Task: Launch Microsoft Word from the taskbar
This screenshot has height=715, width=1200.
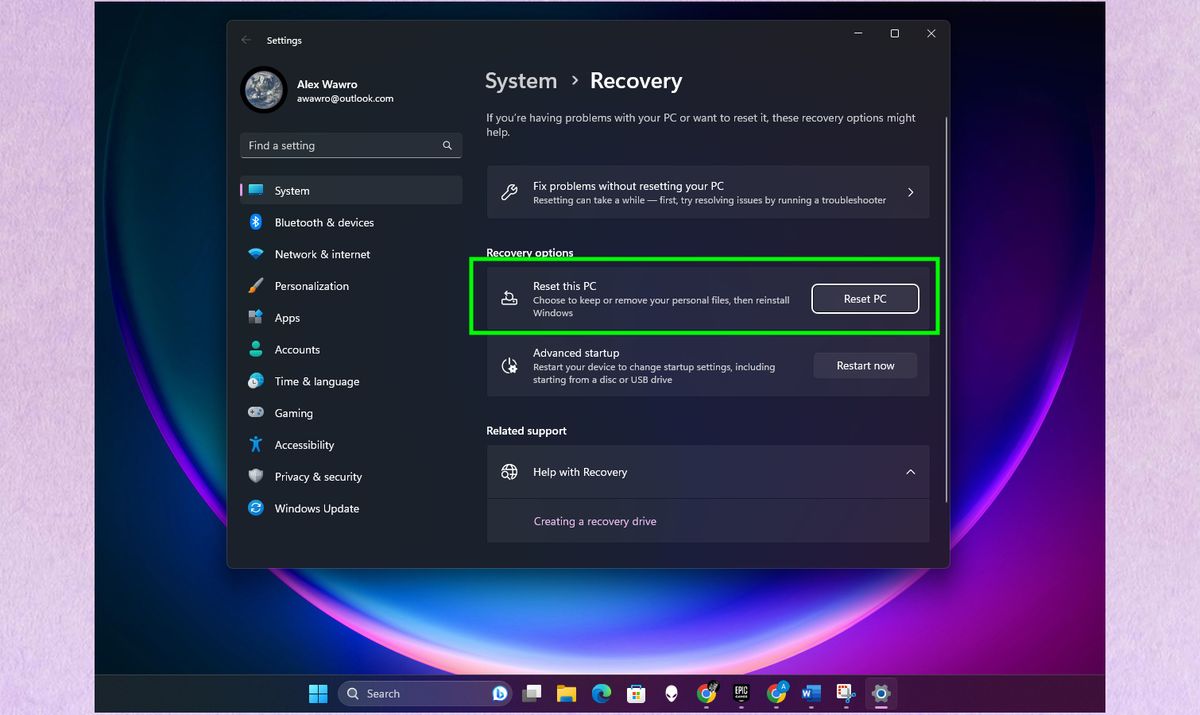Action: coord(811,693)
